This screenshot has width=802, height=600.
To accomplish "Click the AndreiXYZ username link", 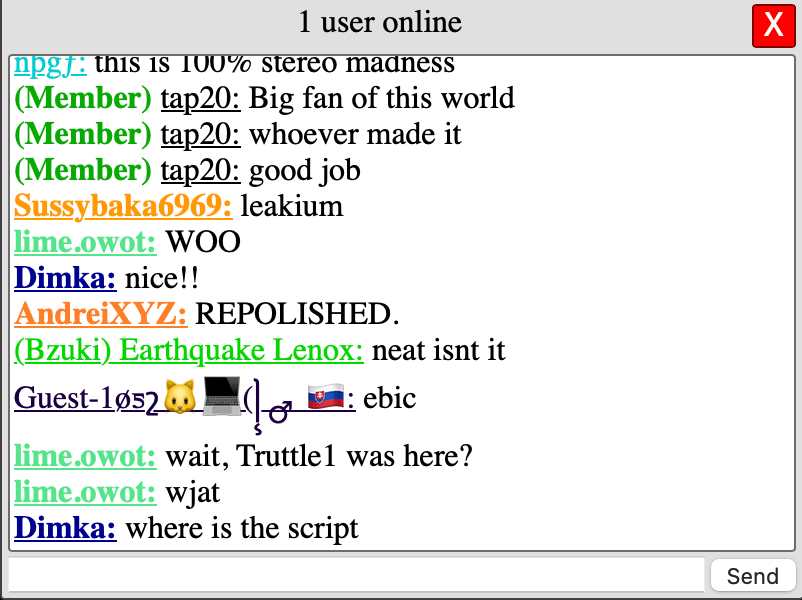I will click(x=100, y=314).
